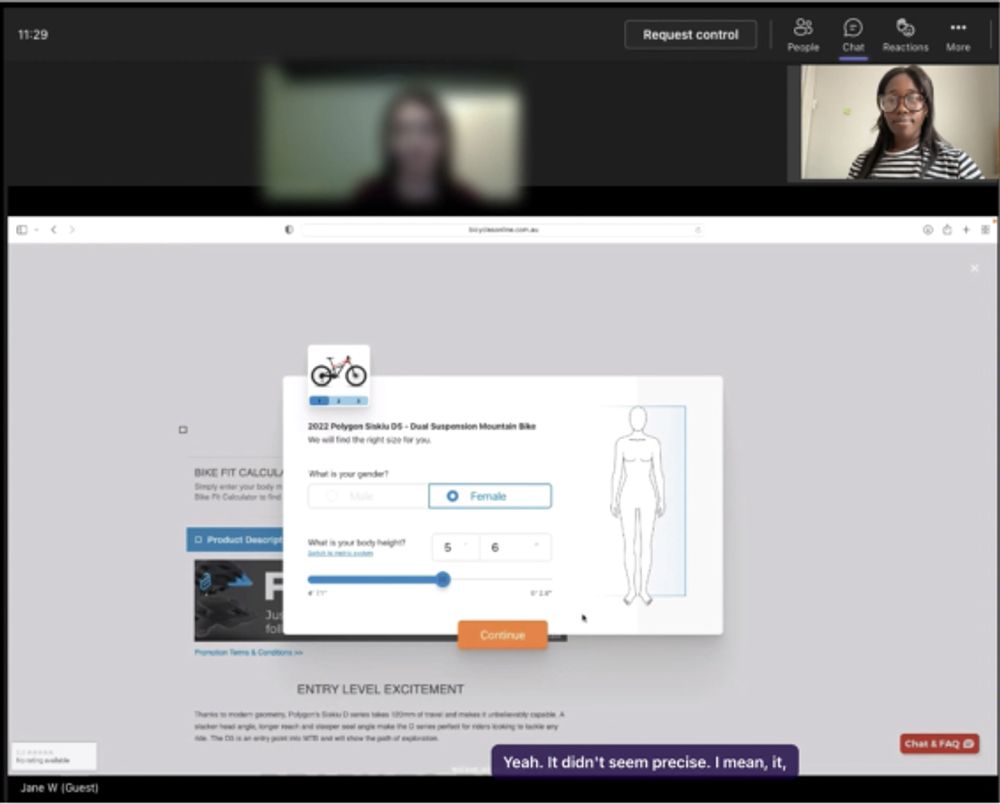Image resolution: width=1000 pixels, height=804 pixels.
Task: Click the mountain bike thumbnail
Action: [339, 370]
